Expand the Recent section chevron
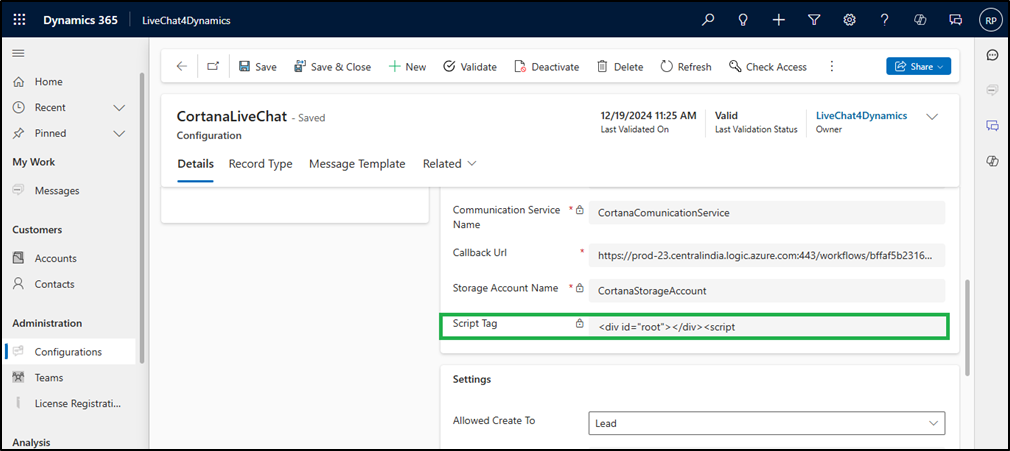1010x451 pixels. (119, 107)
